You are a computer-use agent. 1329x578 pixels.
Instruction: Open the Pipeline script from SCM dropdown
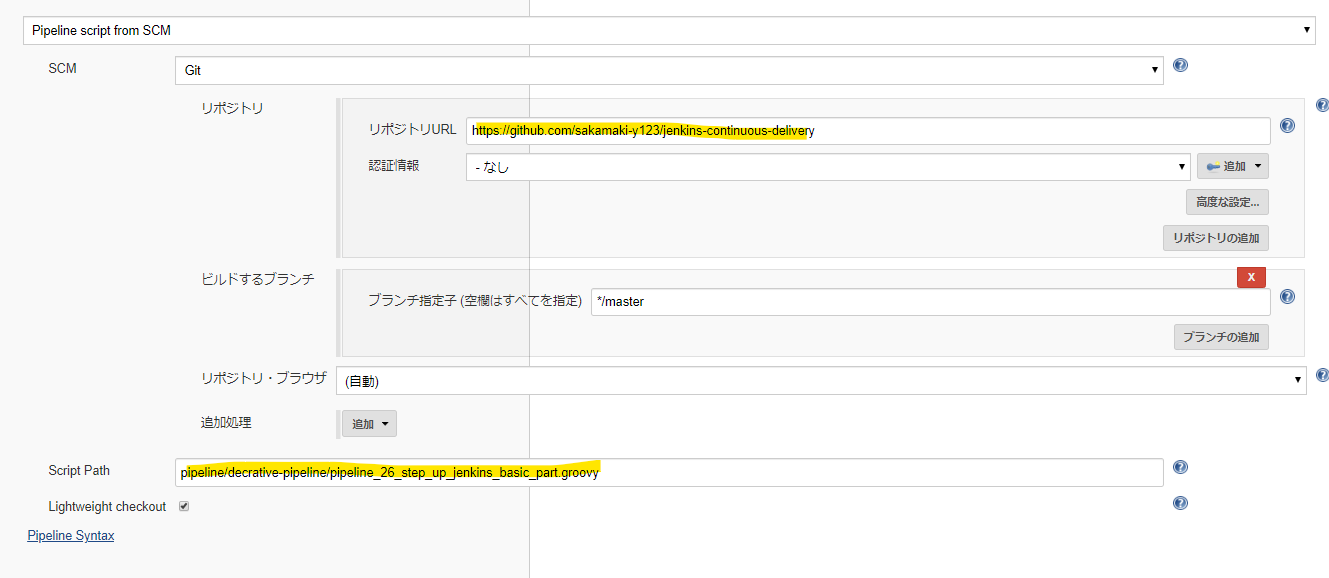pos(668,31)
